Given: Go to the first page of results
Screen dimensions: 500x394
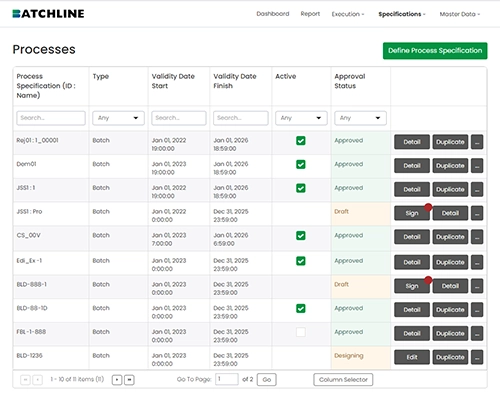Looking at the screenshot, I should point(25,380).
